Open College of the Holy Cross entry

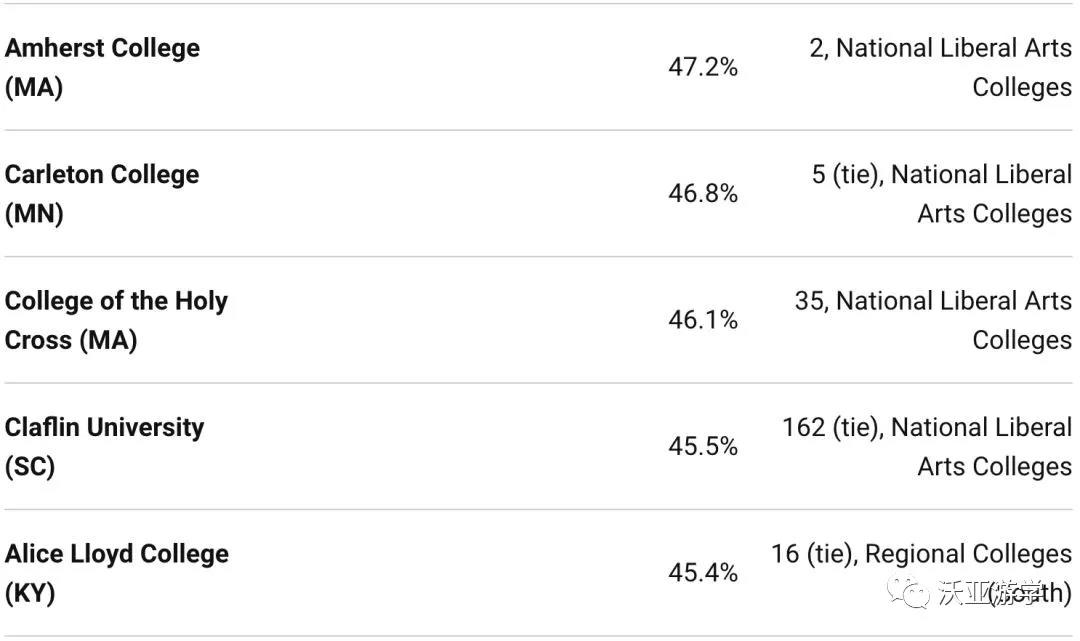[116, 320]
